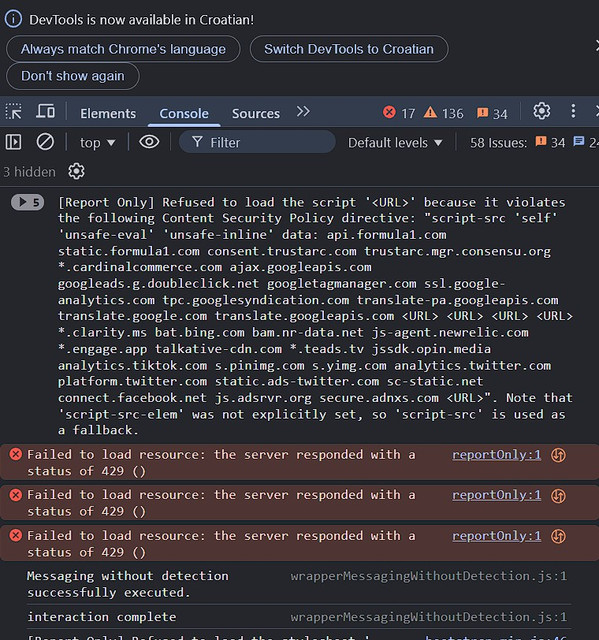
Task: Switch to the Console tab
Action: click(184, 113)
